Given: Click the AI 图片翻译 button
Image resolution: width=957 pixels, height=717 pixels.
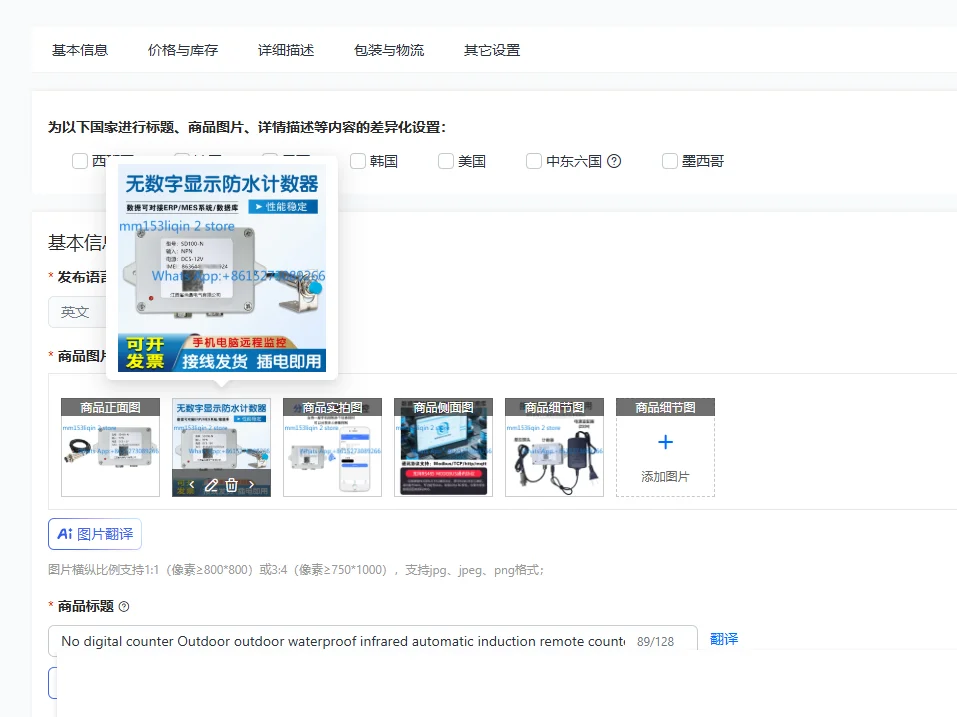Looking at the screenshot, I should (x=95, y=534).
